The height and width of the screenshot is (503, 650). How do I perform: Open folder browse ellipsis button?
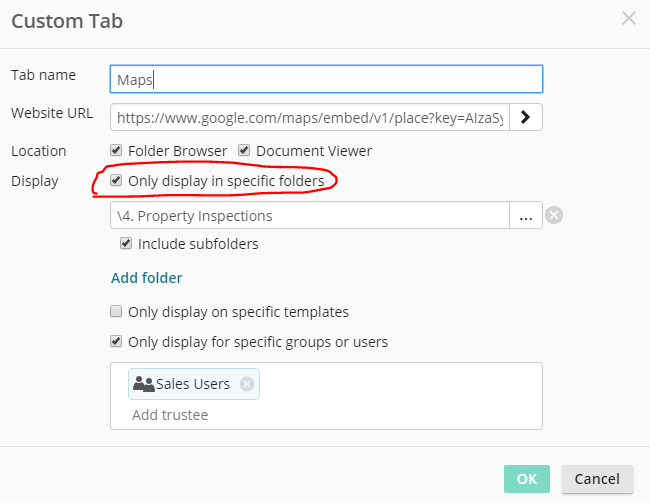click(526, 215)
